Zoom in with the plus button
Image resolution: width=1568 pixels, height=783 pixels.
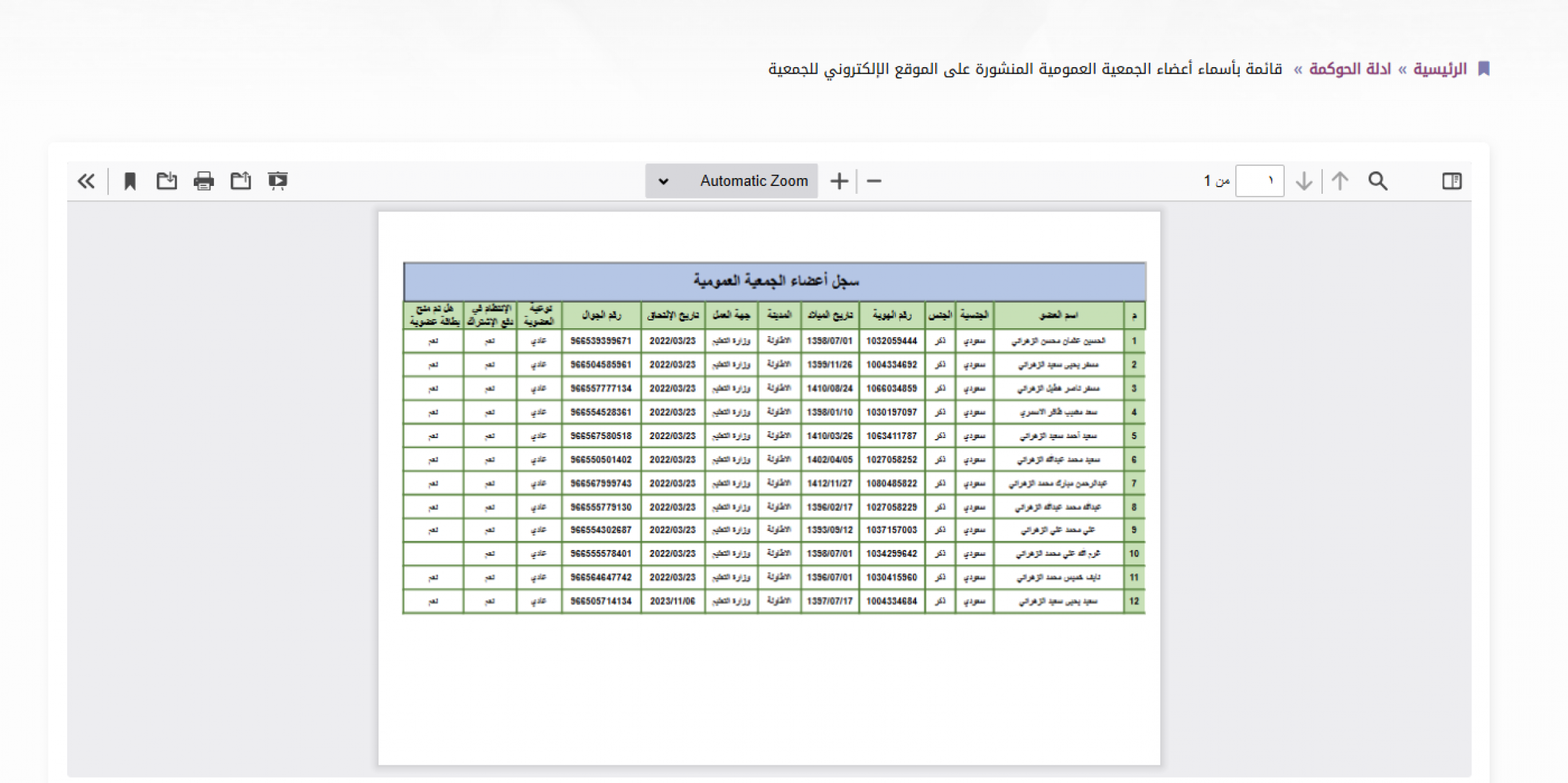(839, 181)
